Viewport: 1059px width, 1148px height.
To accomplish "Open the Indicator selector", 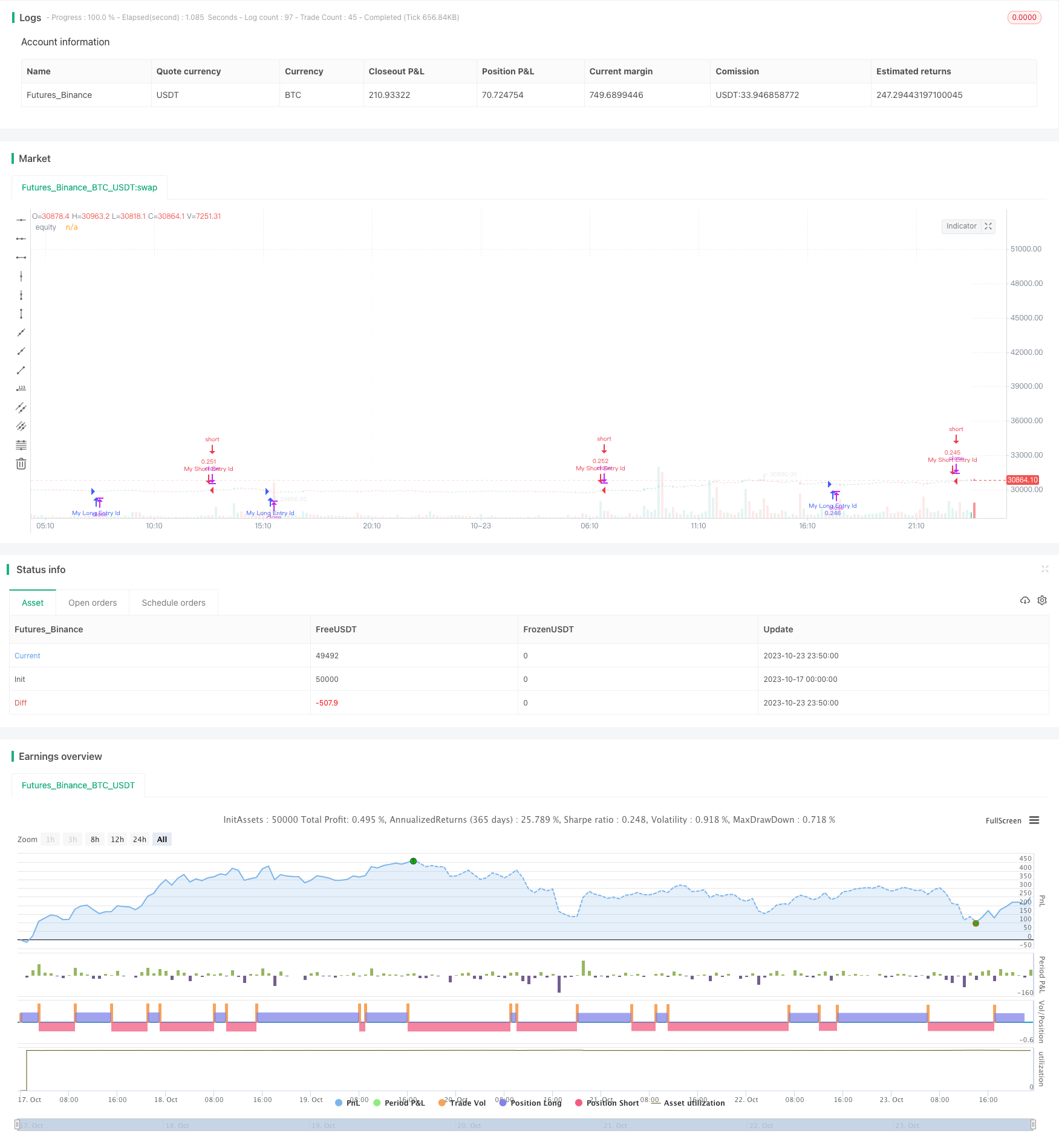I will point(961,226).
